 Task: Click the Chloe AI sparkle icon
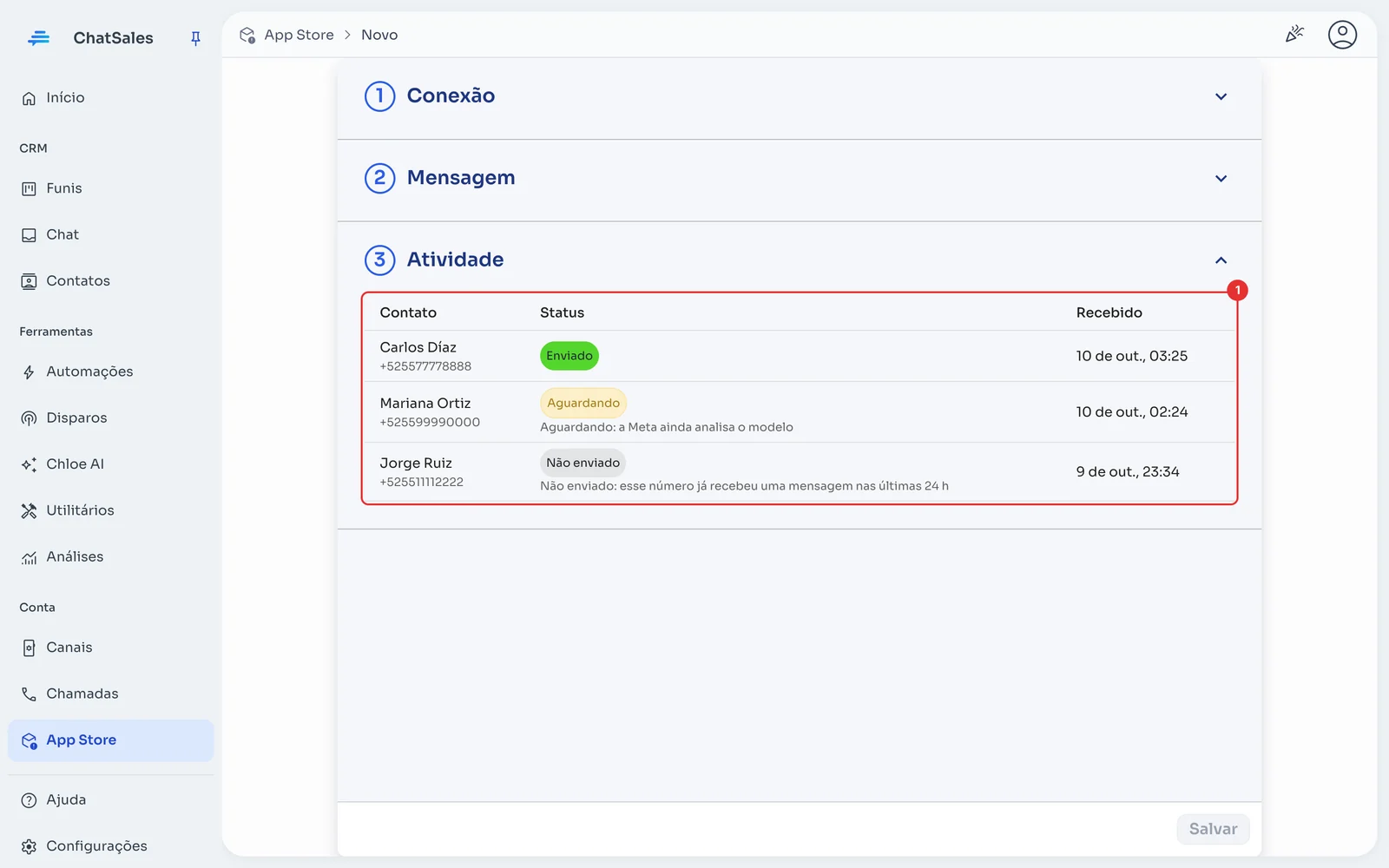29,464
